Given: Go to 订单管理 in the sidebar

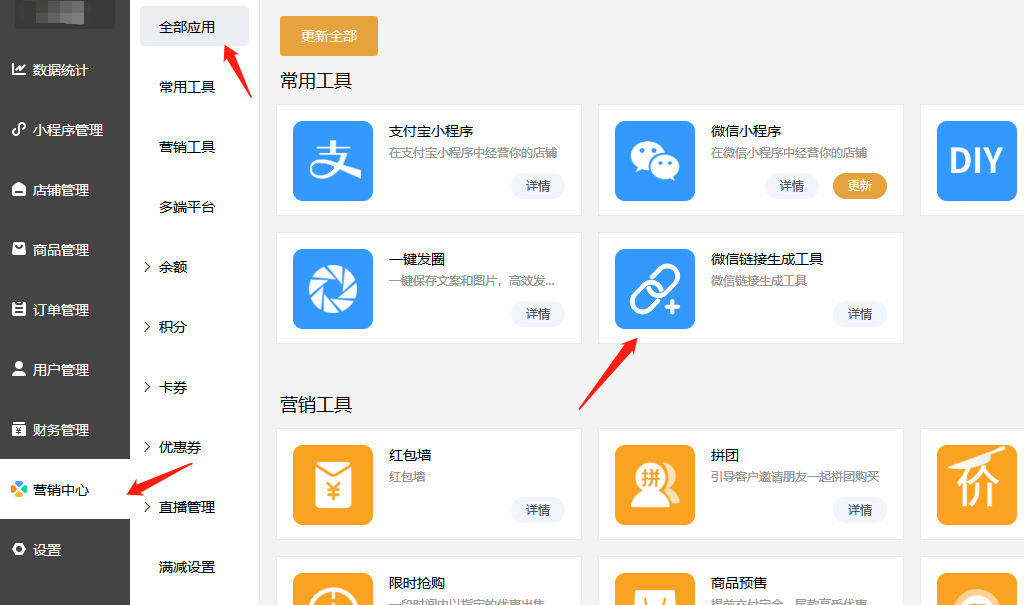Looking at the screenshot, I should pos(61,310).
